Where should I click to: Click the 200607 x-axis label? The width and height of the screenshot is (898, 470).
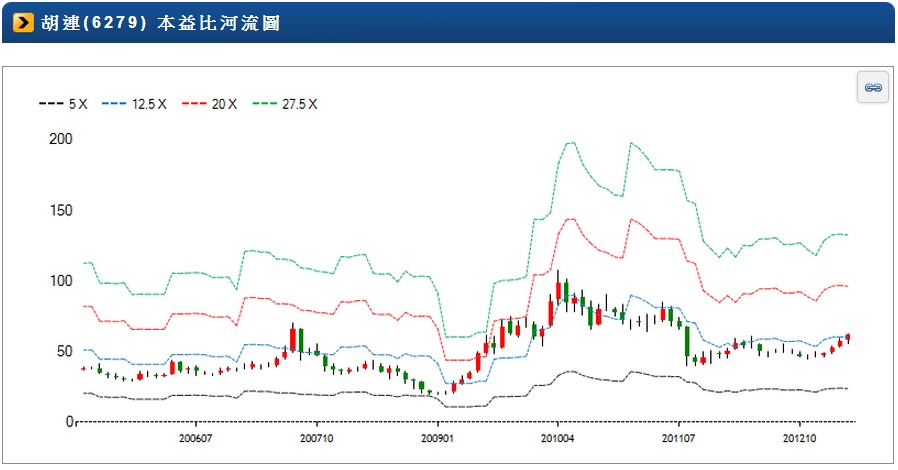click(195, 439)
